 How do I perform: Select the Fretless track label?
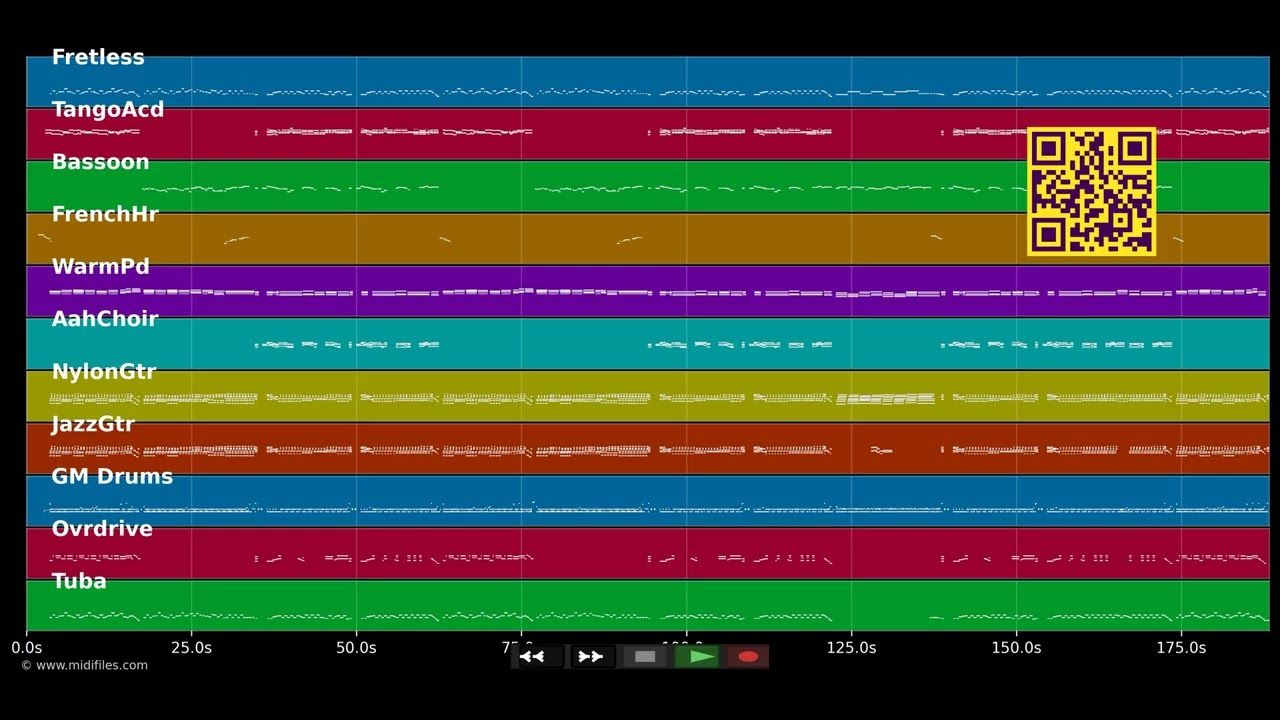[98, 57]
